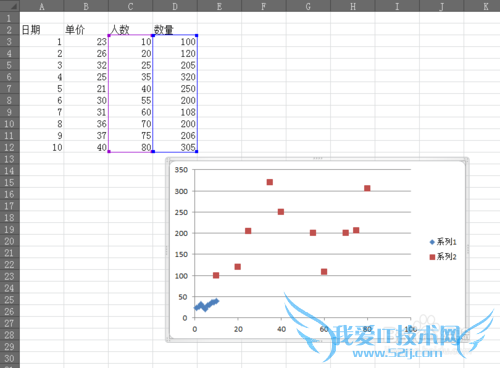
Task: Select 人数 cell with value 80
Action: 130,147
